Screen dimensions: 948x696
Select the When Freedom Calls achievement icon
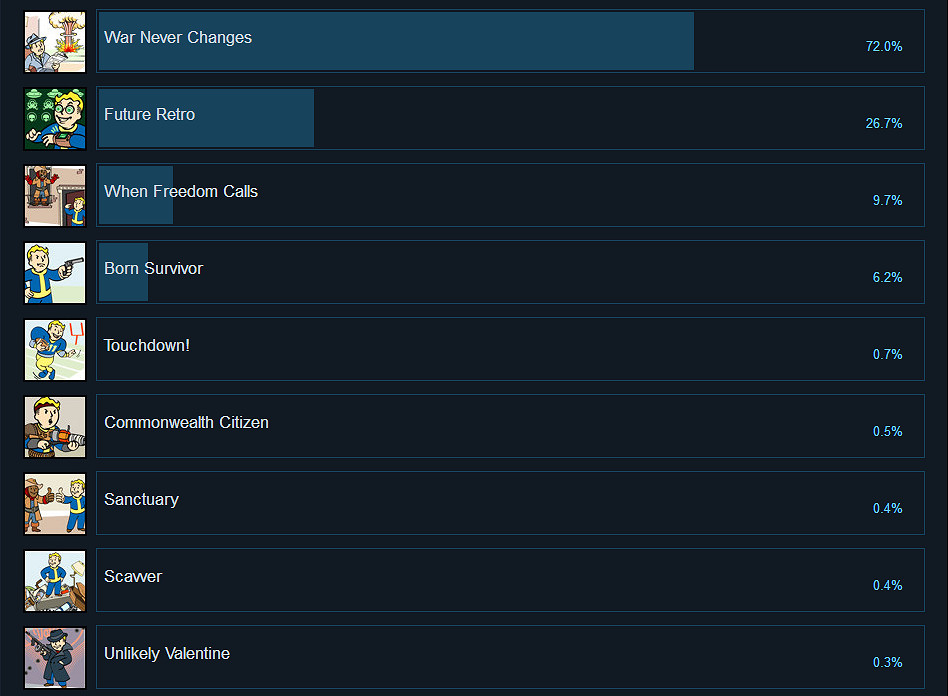point(55,196)
